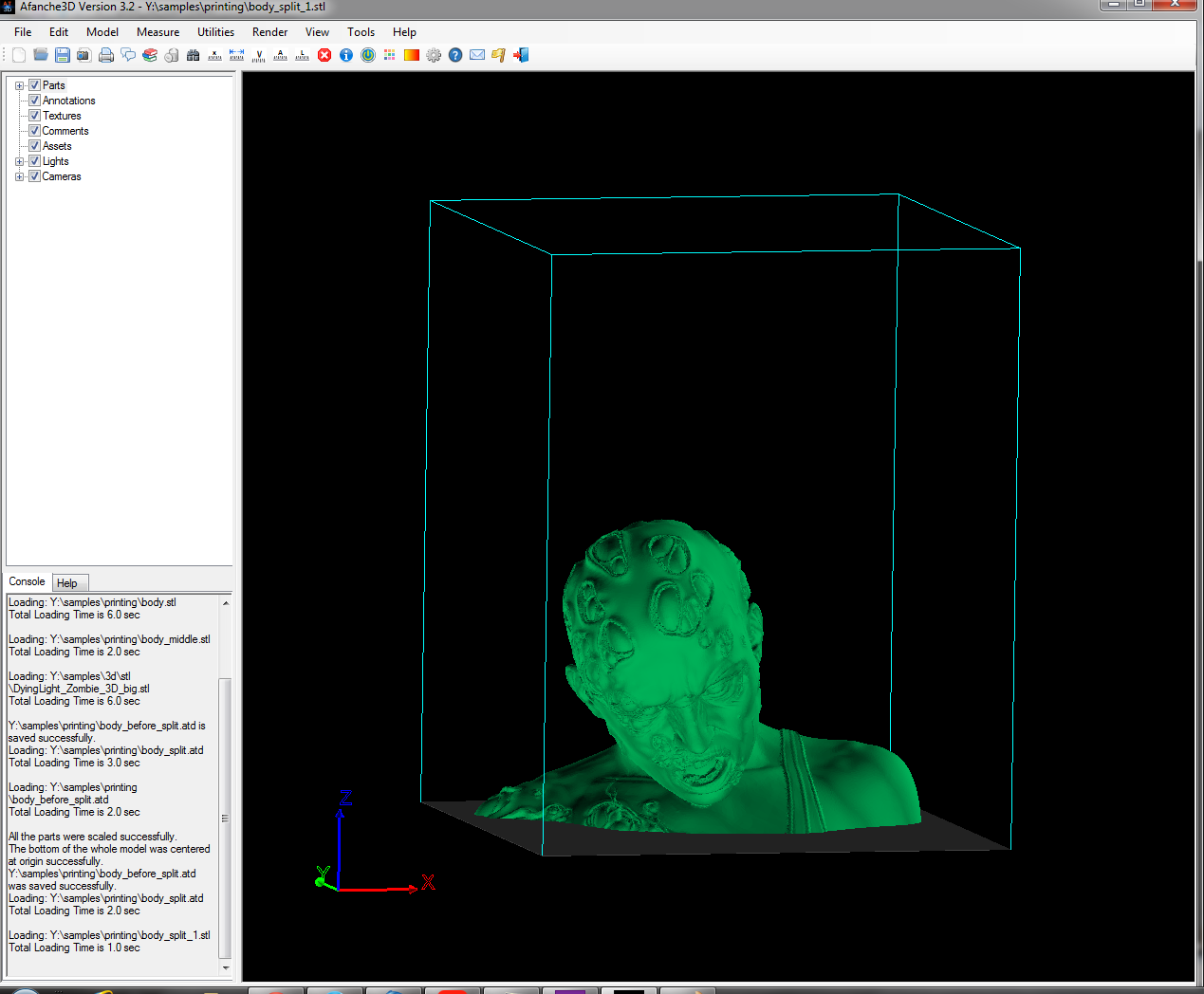Viewport: 1204px width, 994px height.
Task: Select the Assets tree label
Action: coord(57,146)
